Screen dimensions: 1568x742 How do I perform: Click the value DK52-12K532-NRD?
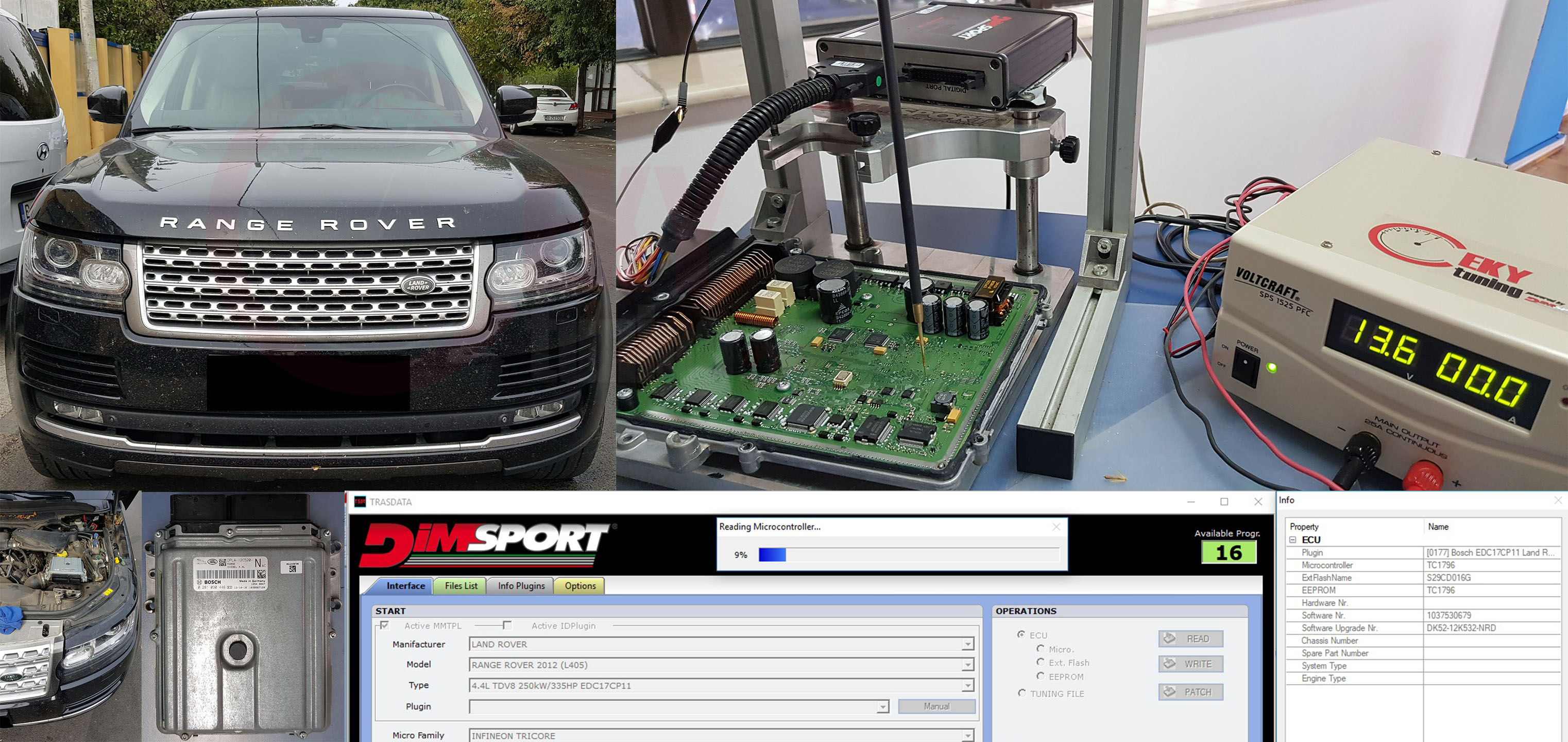pos(1461,628)
